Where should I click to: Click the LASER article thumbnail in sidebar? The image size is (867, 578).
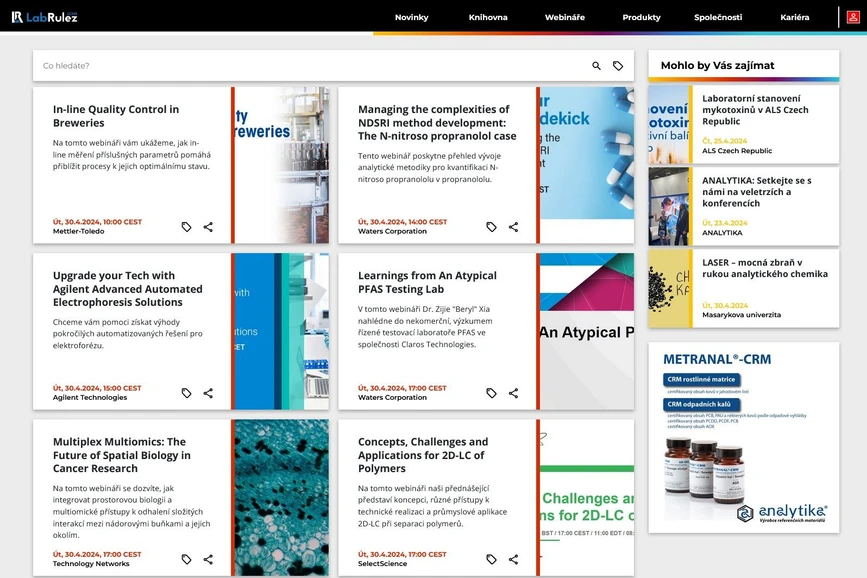[668, 288]
